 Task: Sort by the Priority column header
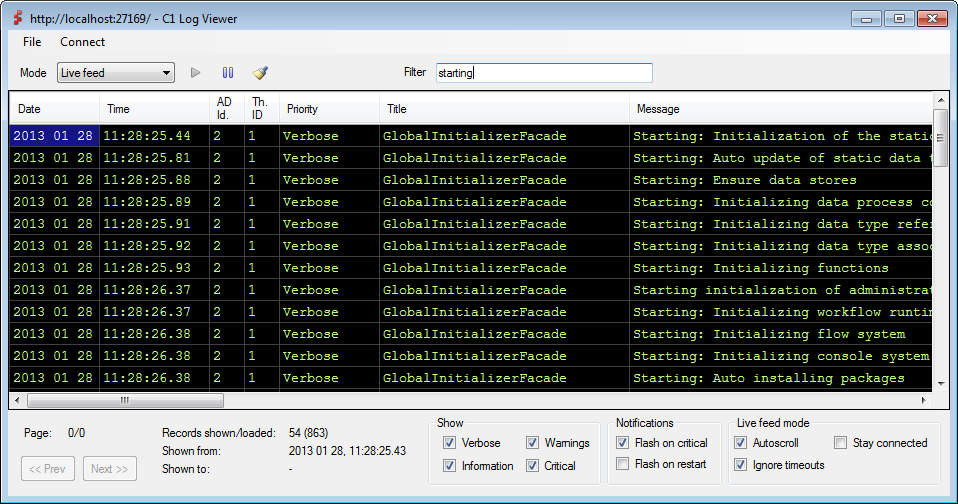(x=303, y=109)
